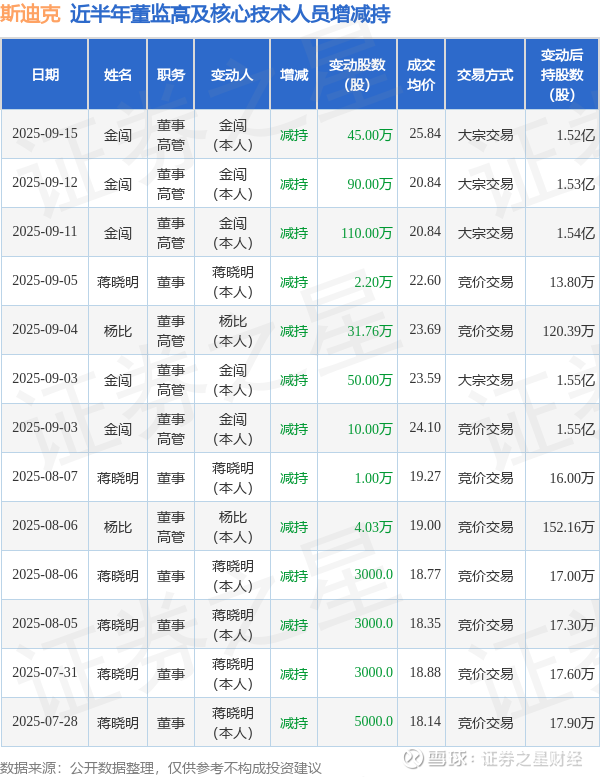The image size is (600, 777).
Task: Click date cell 2025-07-31
Action: [x=45, y=673]
